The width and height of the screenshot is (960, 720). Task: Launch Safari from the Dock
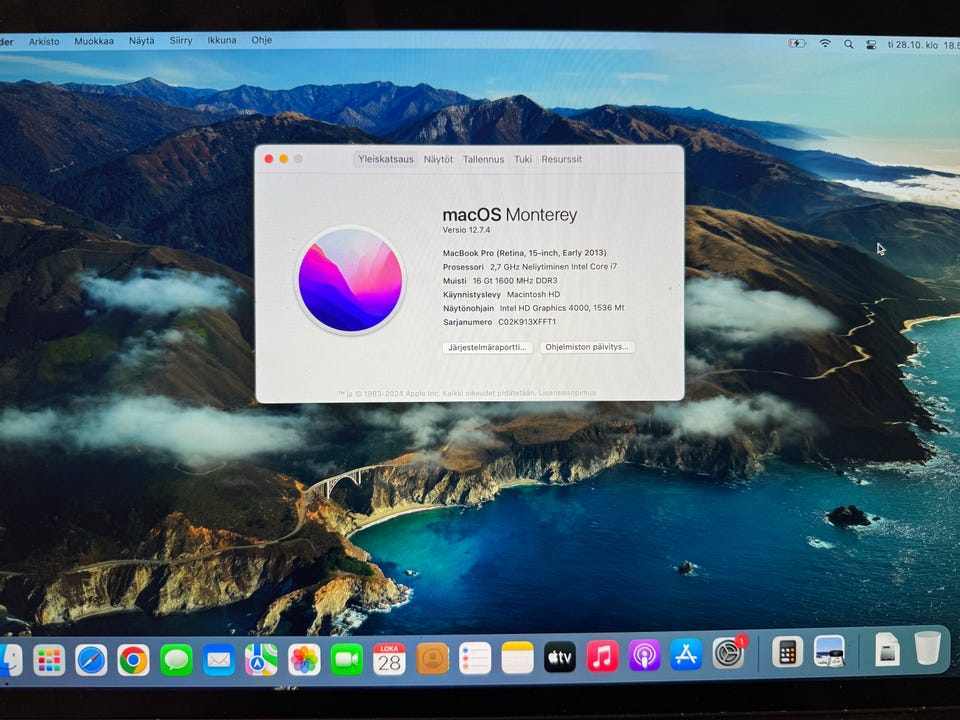click(x=91, y=660)
